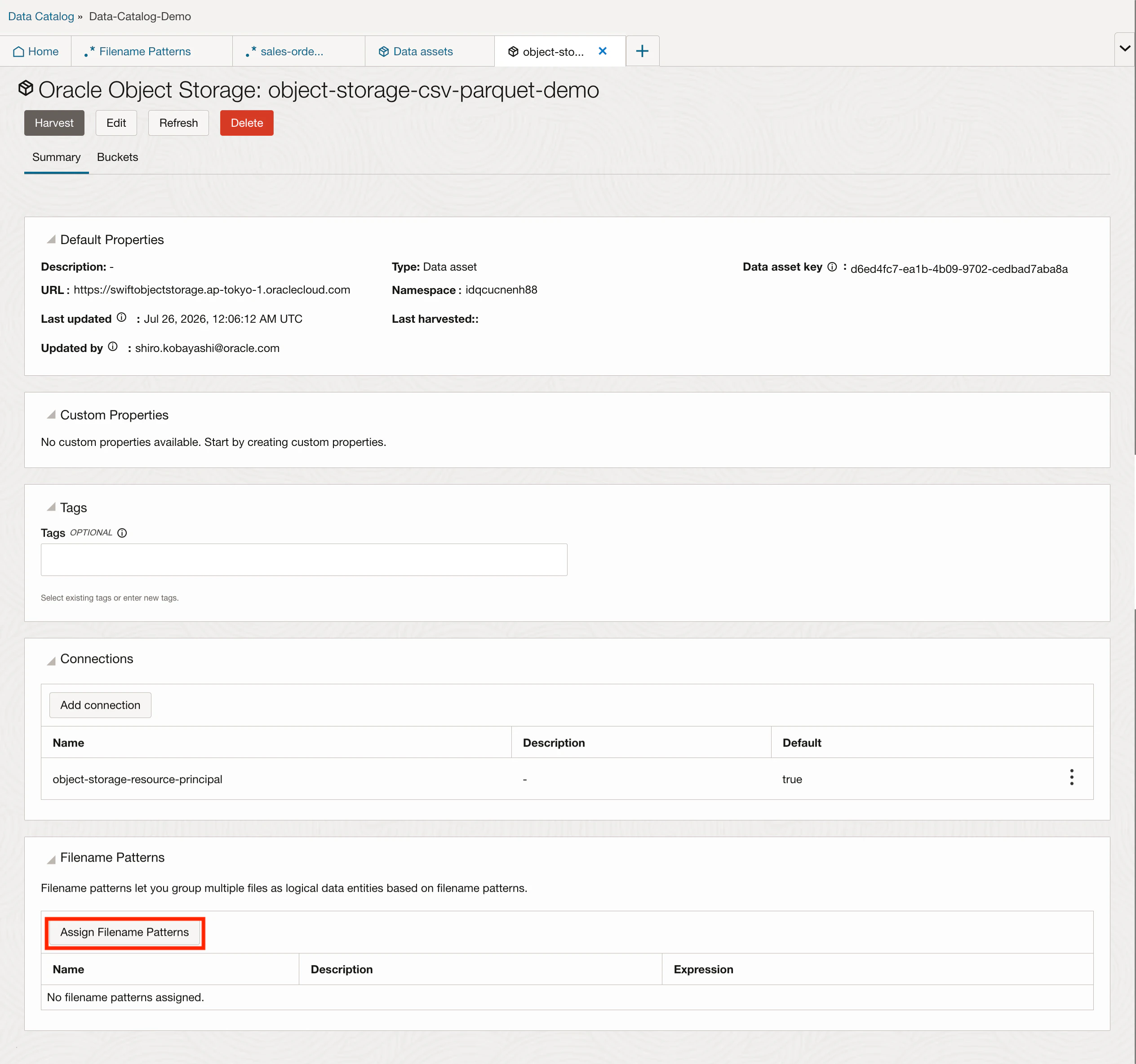Click the 'No filename patterns assigned.' row
This screenshot has width=1136, height=1064.
(567, 997)
